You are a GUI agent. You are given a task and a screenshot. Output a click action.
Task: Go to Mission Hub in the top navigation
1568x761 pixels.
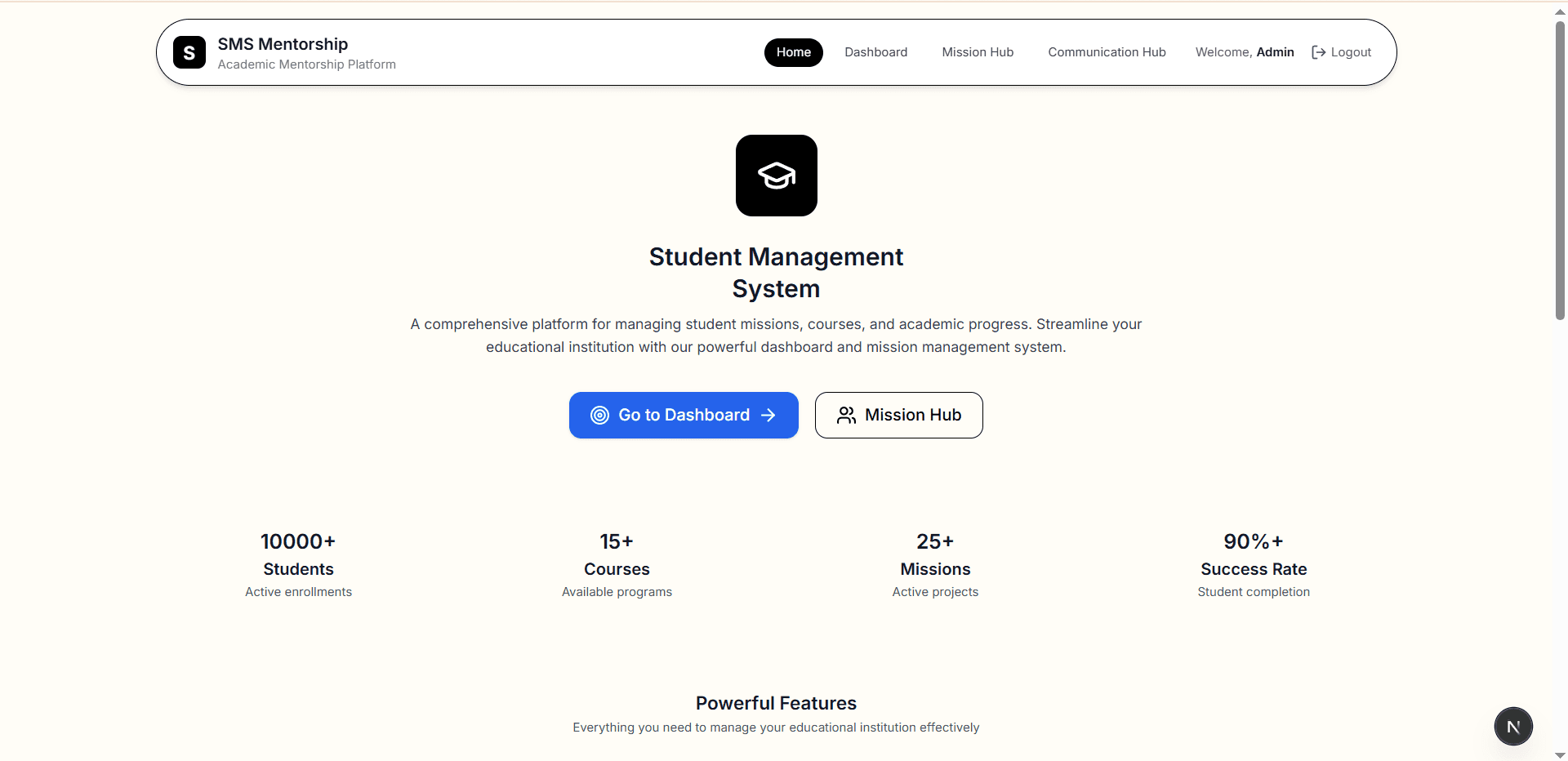click(978, 52)
